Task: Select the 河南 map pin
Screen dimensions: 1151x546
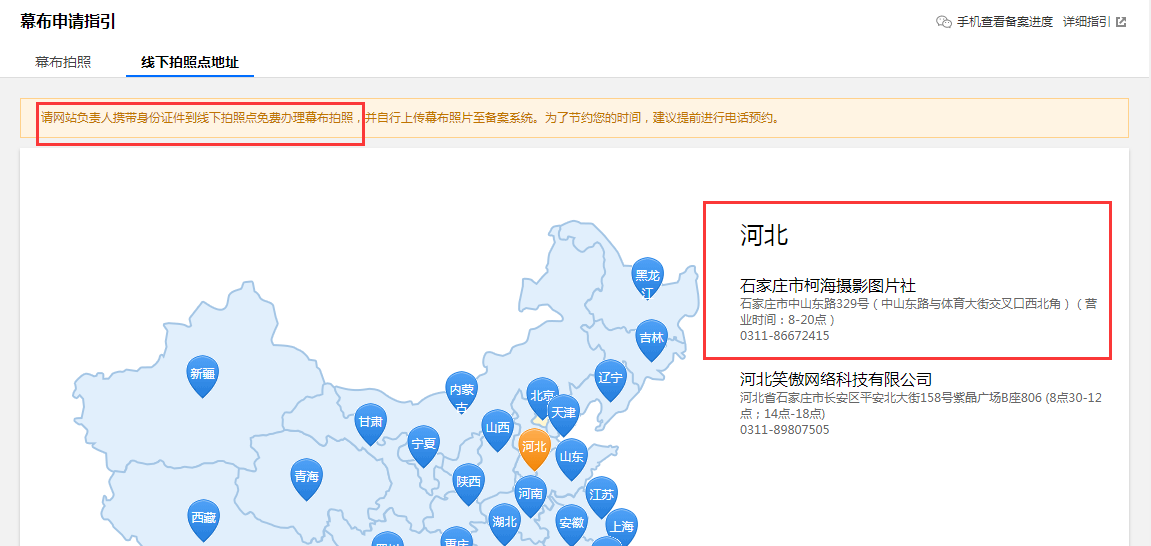Action: [x=531, y=495]
